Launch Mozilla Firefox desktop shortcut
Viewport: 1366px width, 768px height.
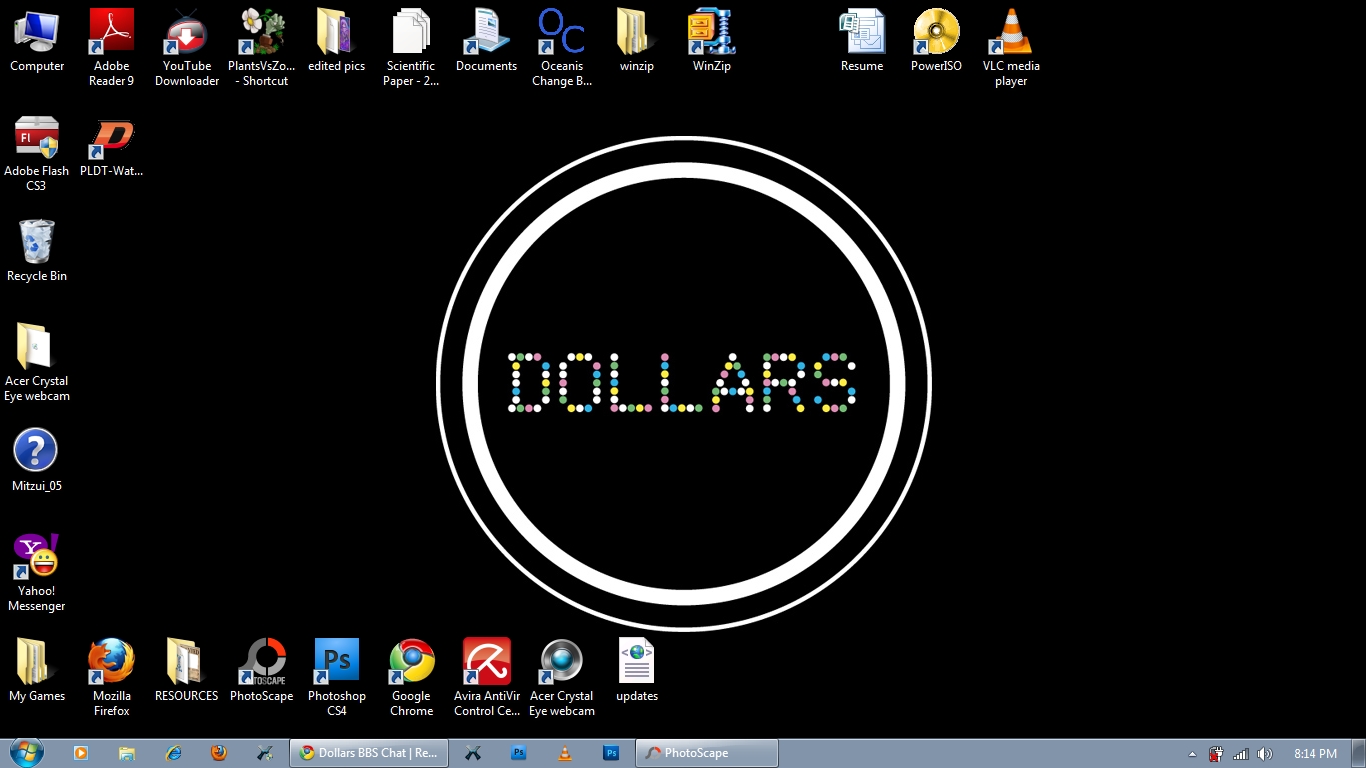pos(112,677)
